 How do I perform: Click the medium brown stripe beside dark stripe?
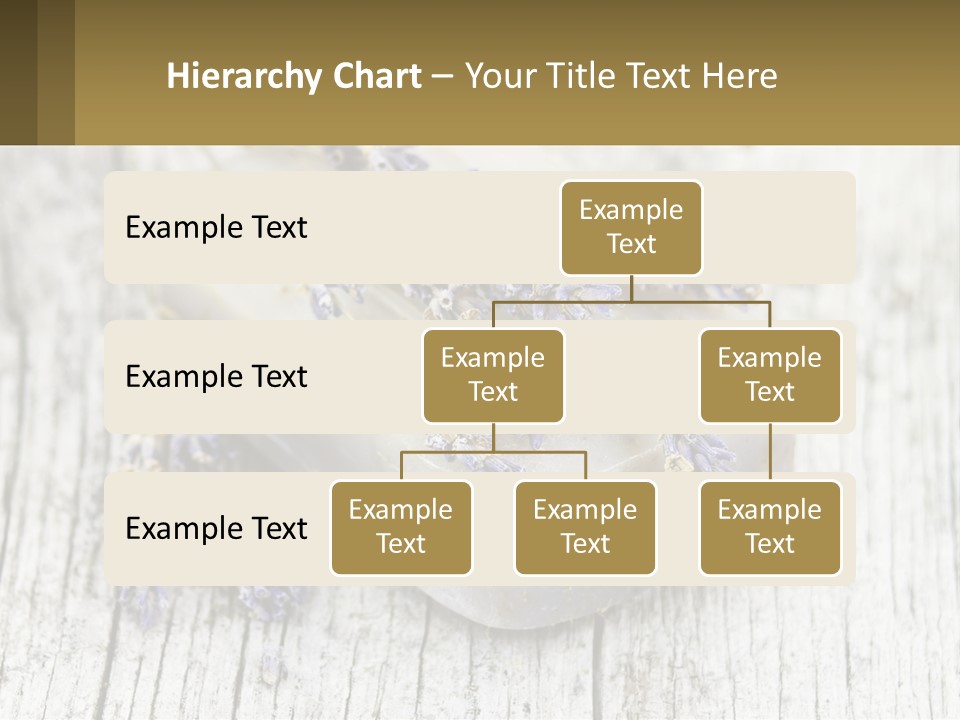pyautogui.click(x=56, y=72)
